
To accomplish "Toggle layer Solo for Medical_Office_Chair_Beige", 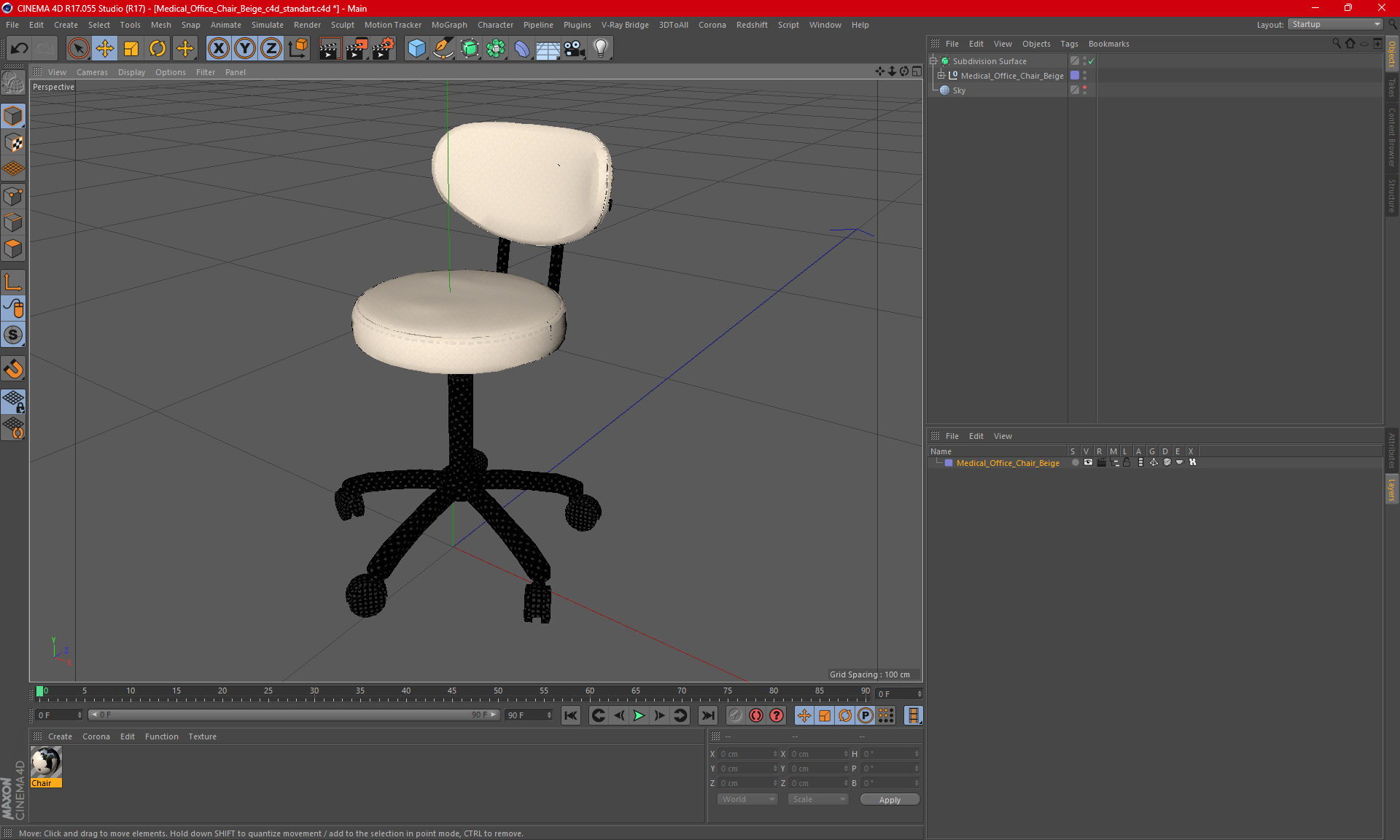I will 1075,462.
